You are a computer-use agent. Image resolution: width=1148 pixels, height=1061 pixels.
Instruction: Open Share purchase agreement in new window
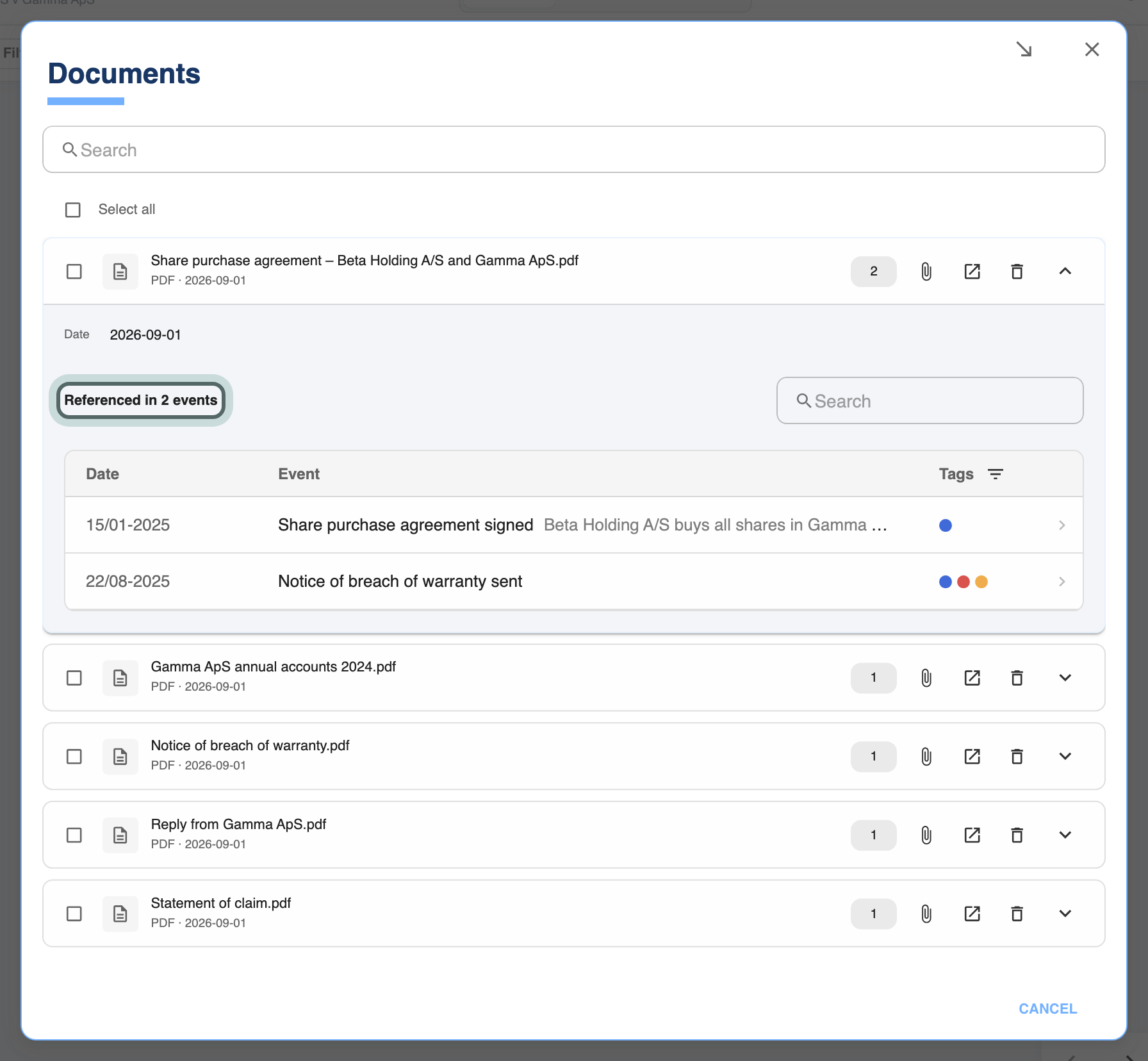[x=972, y=272]
